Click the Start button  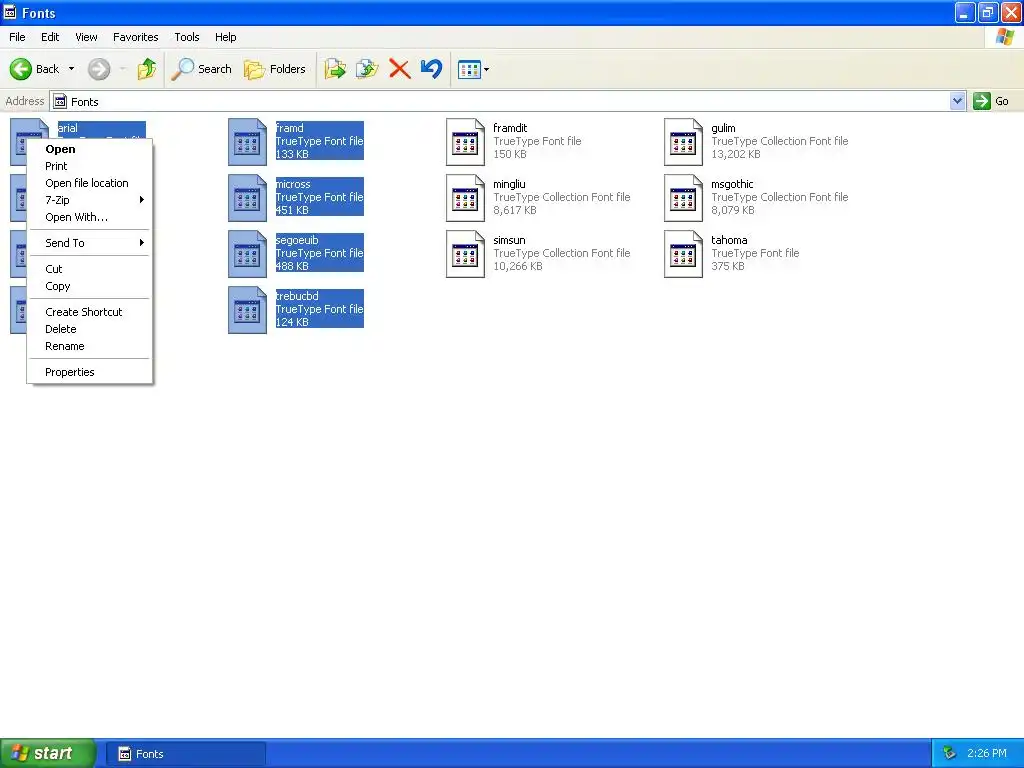pos(48,753)
